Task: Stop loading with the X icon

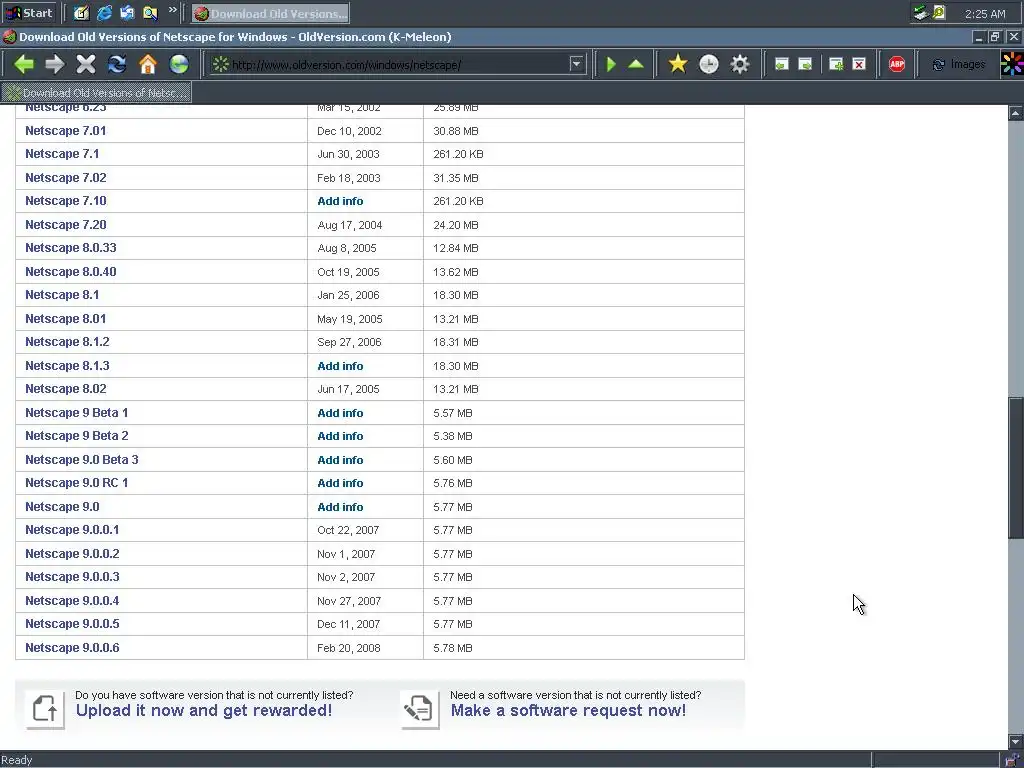Action: click(x=86, y=64)
